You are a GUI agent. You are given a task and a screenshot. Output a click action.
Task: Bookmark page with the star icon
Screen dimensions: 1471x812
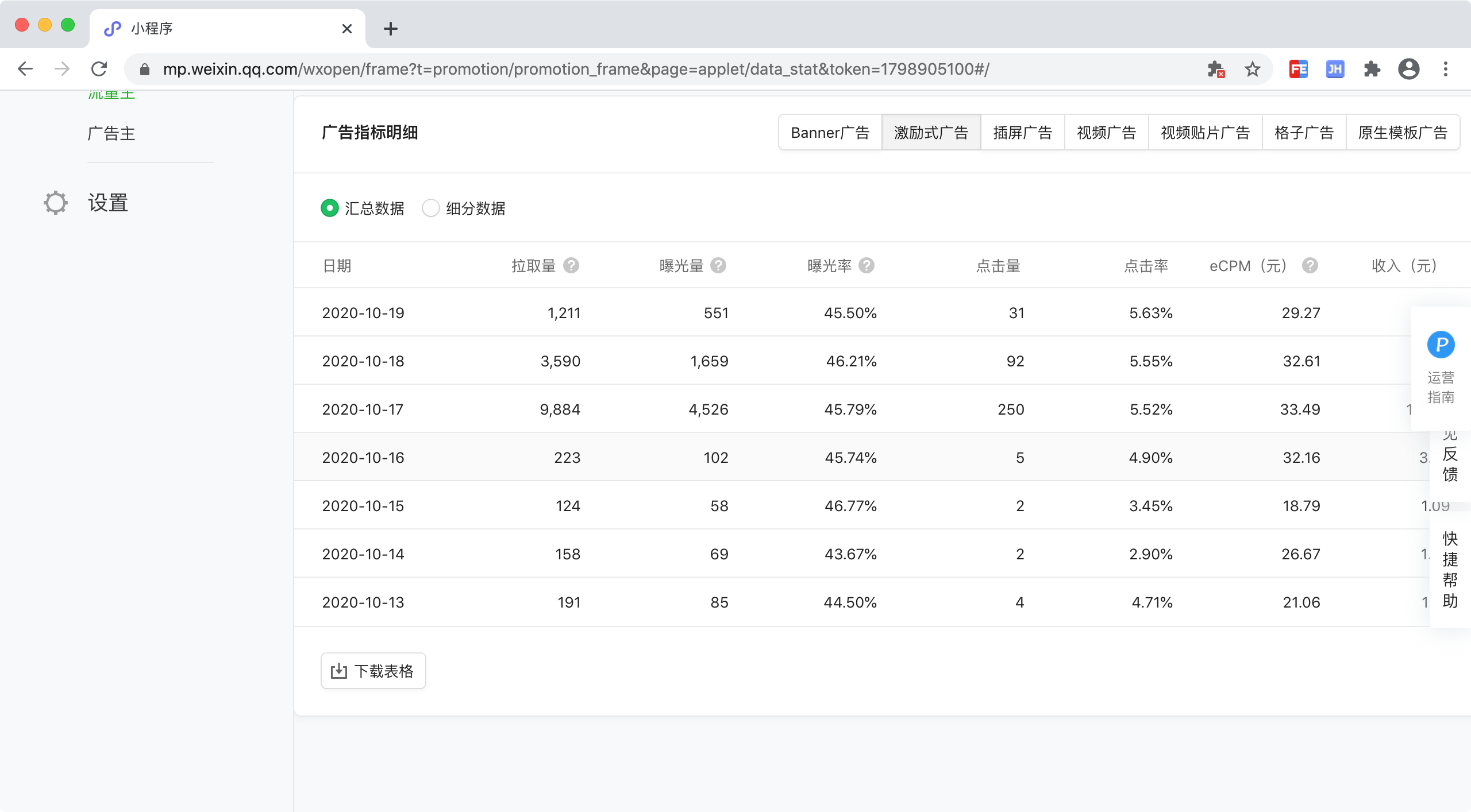tap(1253, 69)
